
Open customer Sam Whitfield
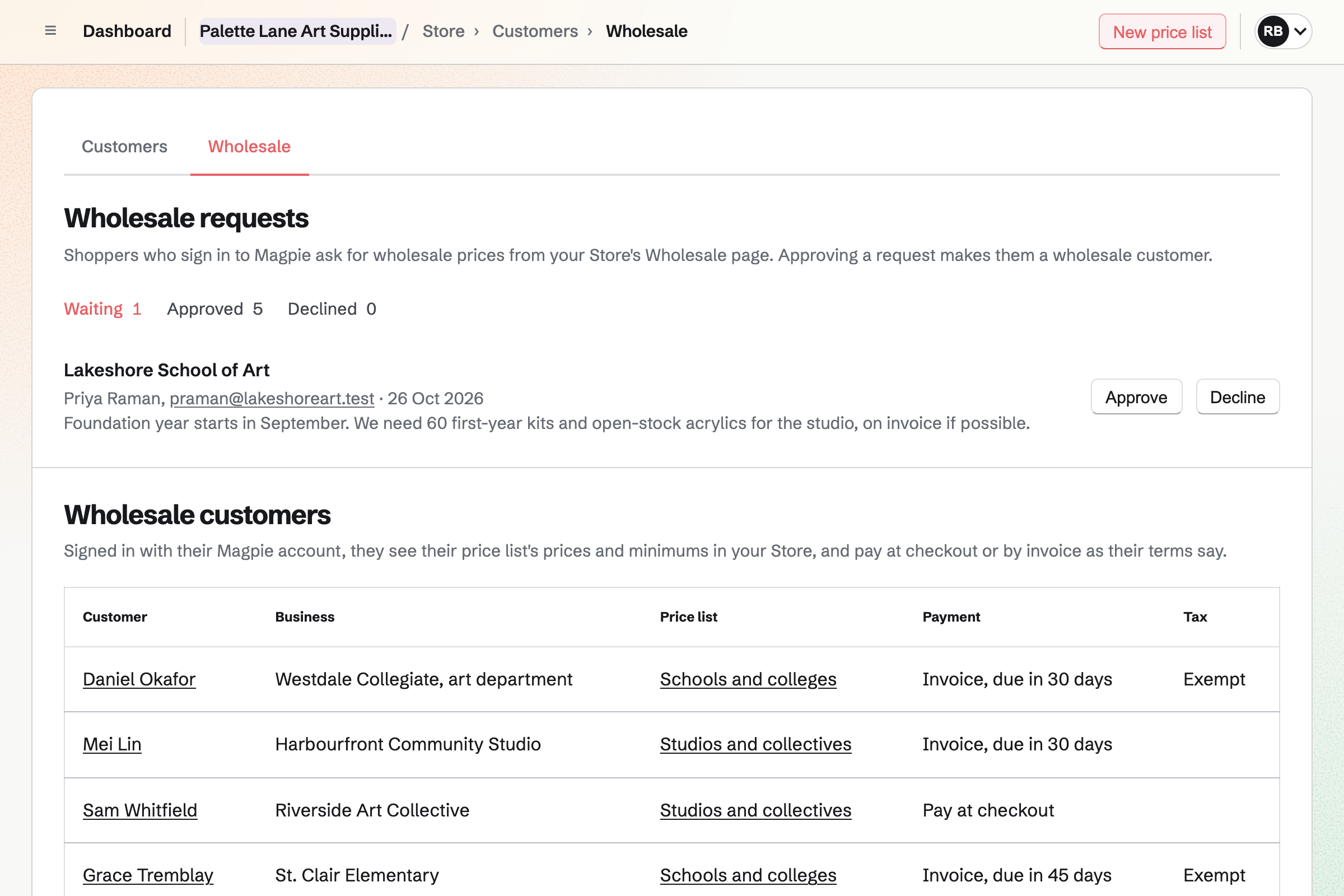click(x=140, y=810)
